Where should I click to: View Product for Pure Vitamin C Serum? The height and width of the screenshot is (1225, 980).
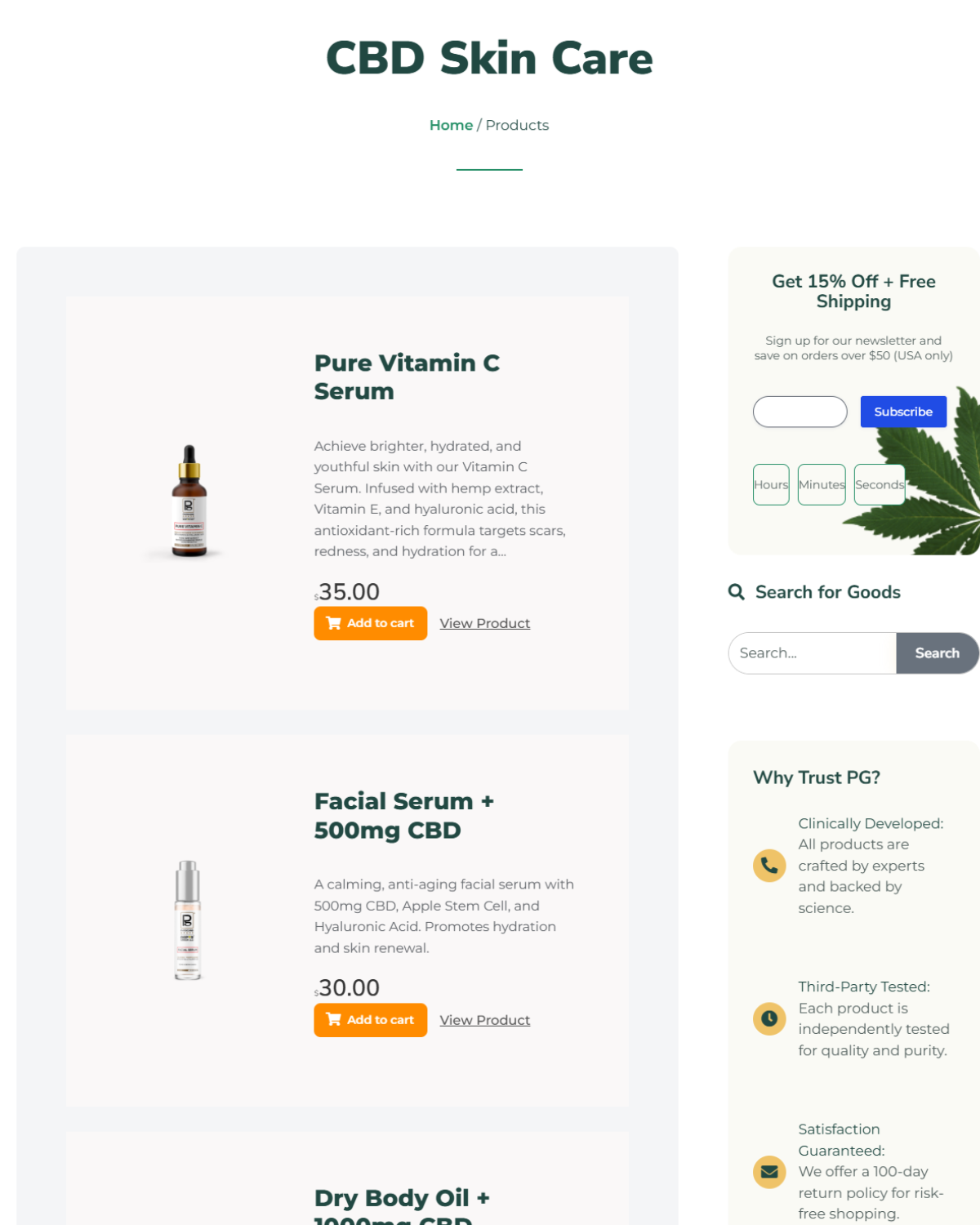click(x=485, y=623)
